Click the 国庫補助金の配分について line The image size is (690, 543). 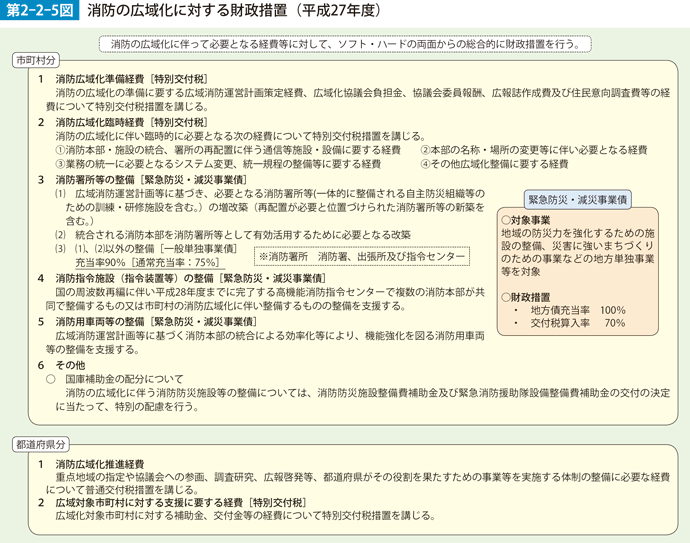pos(115,379)
